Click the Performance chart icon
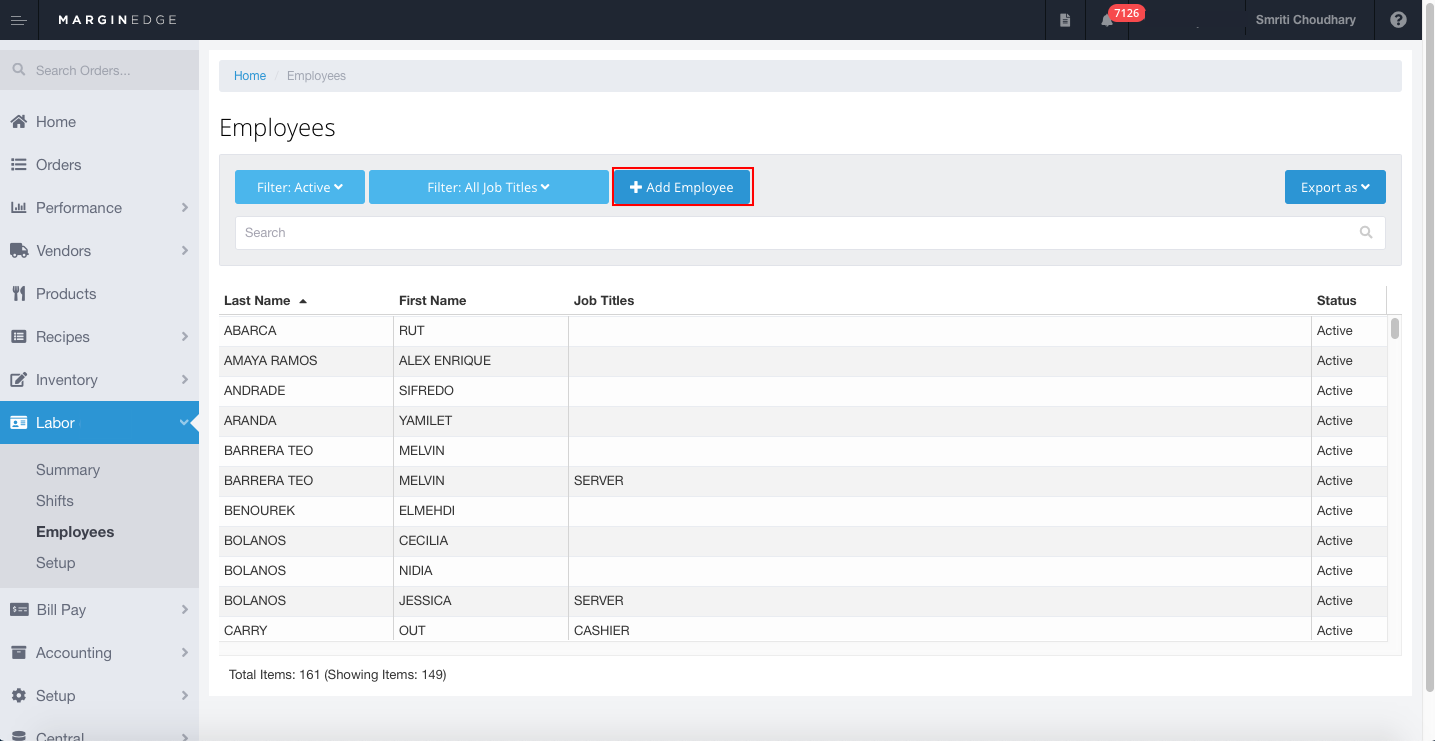1435x741 pixels. click(x=18, y=207)
